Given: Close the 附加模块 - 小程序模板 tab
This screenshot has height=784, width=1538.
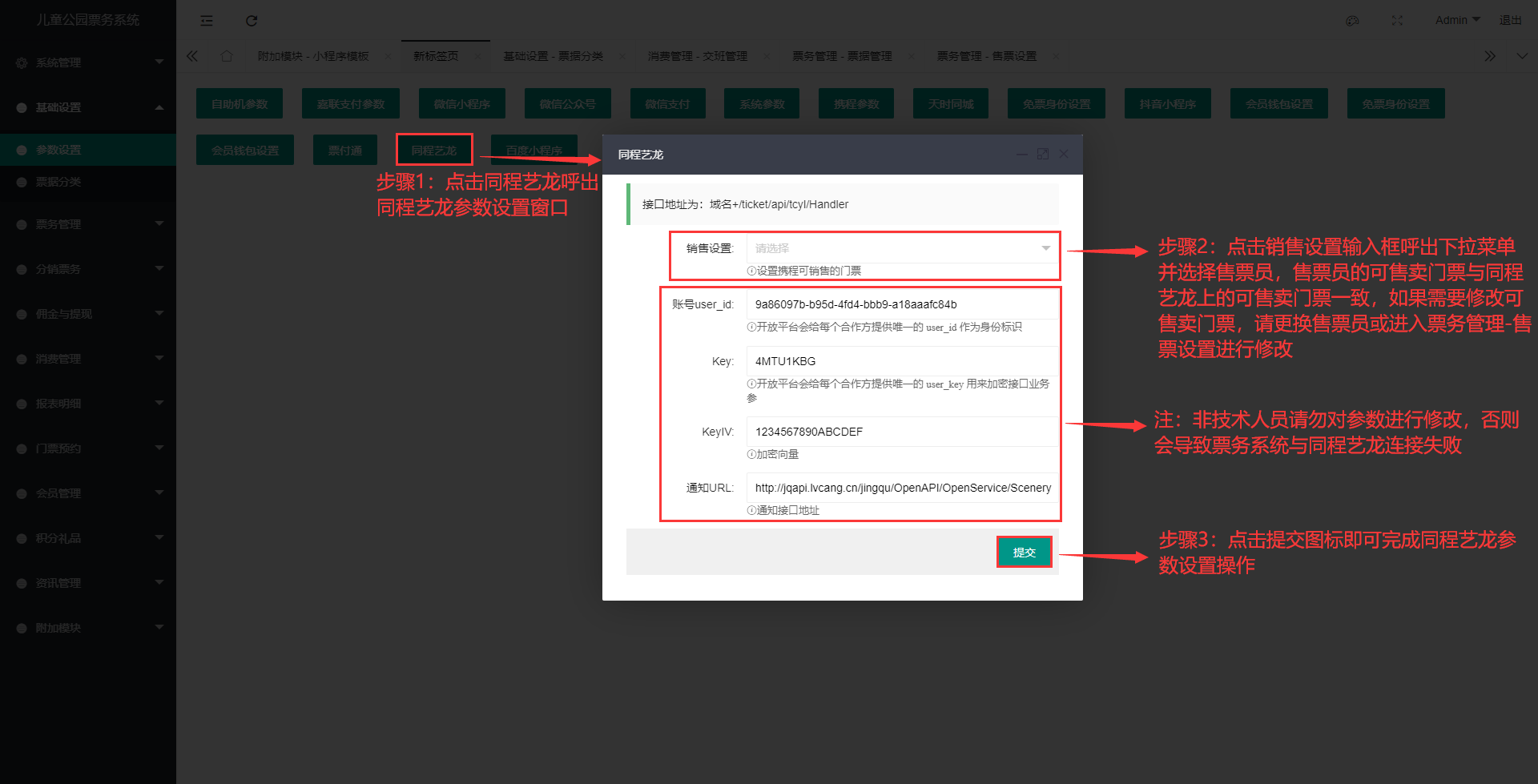Looking at the screenshot, I should click(389, 56).
